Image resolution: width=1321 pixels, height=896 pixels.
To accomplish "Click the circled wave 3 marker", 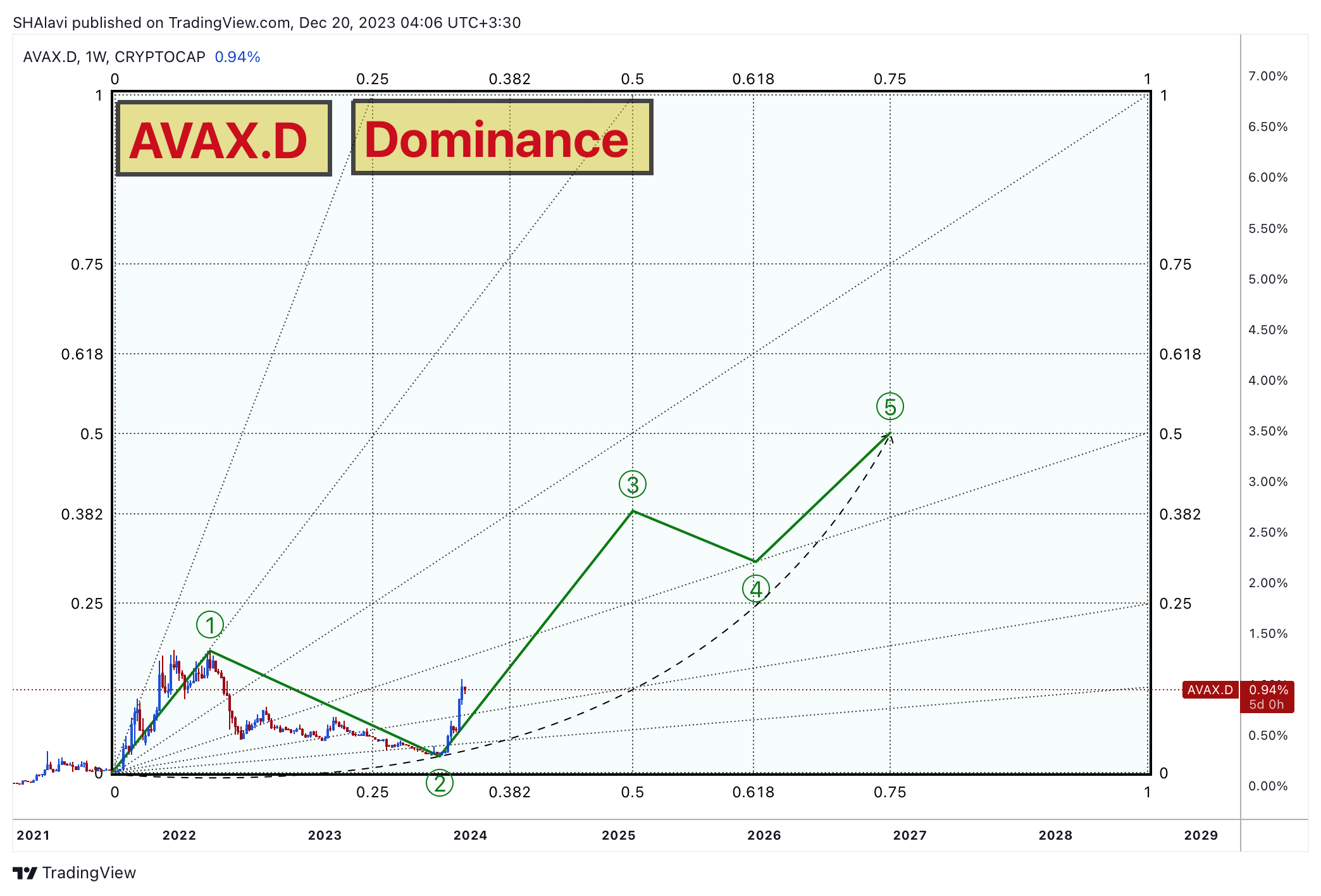I will (633, 485).
